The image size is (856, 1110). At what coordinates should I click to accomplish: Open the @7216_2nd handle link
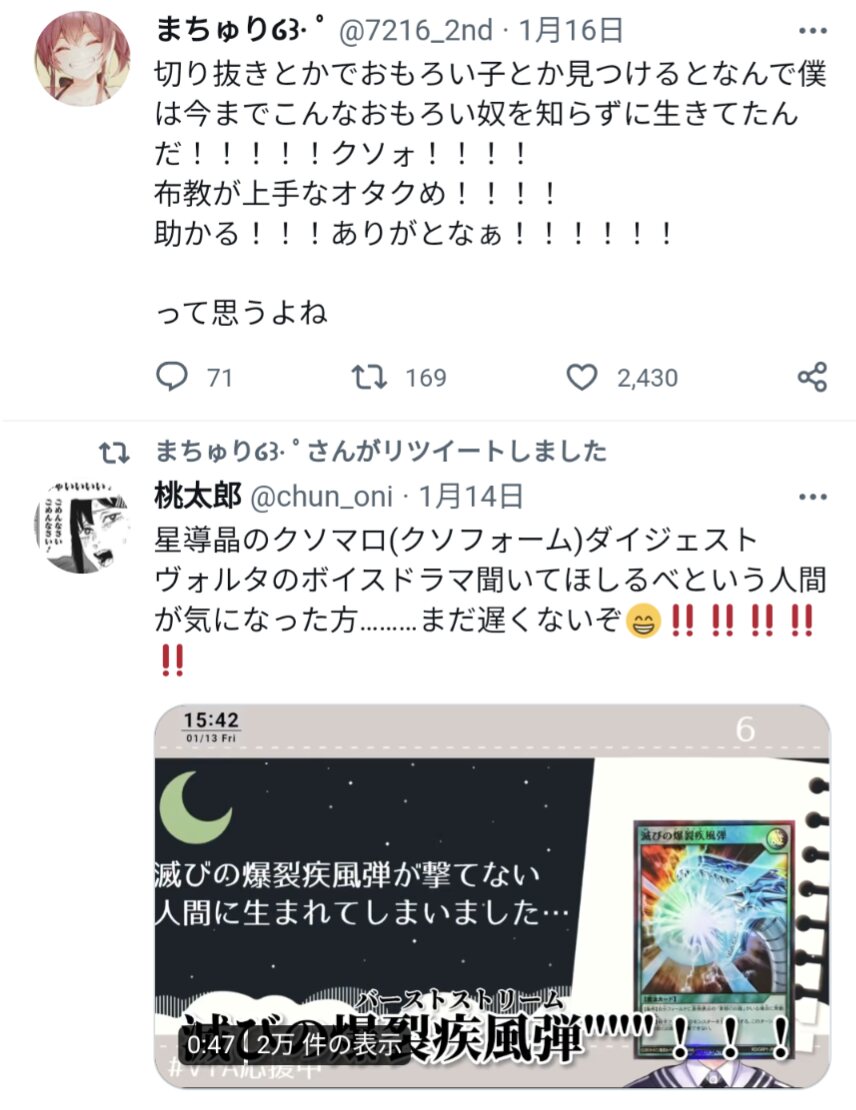tap(416, 30)
